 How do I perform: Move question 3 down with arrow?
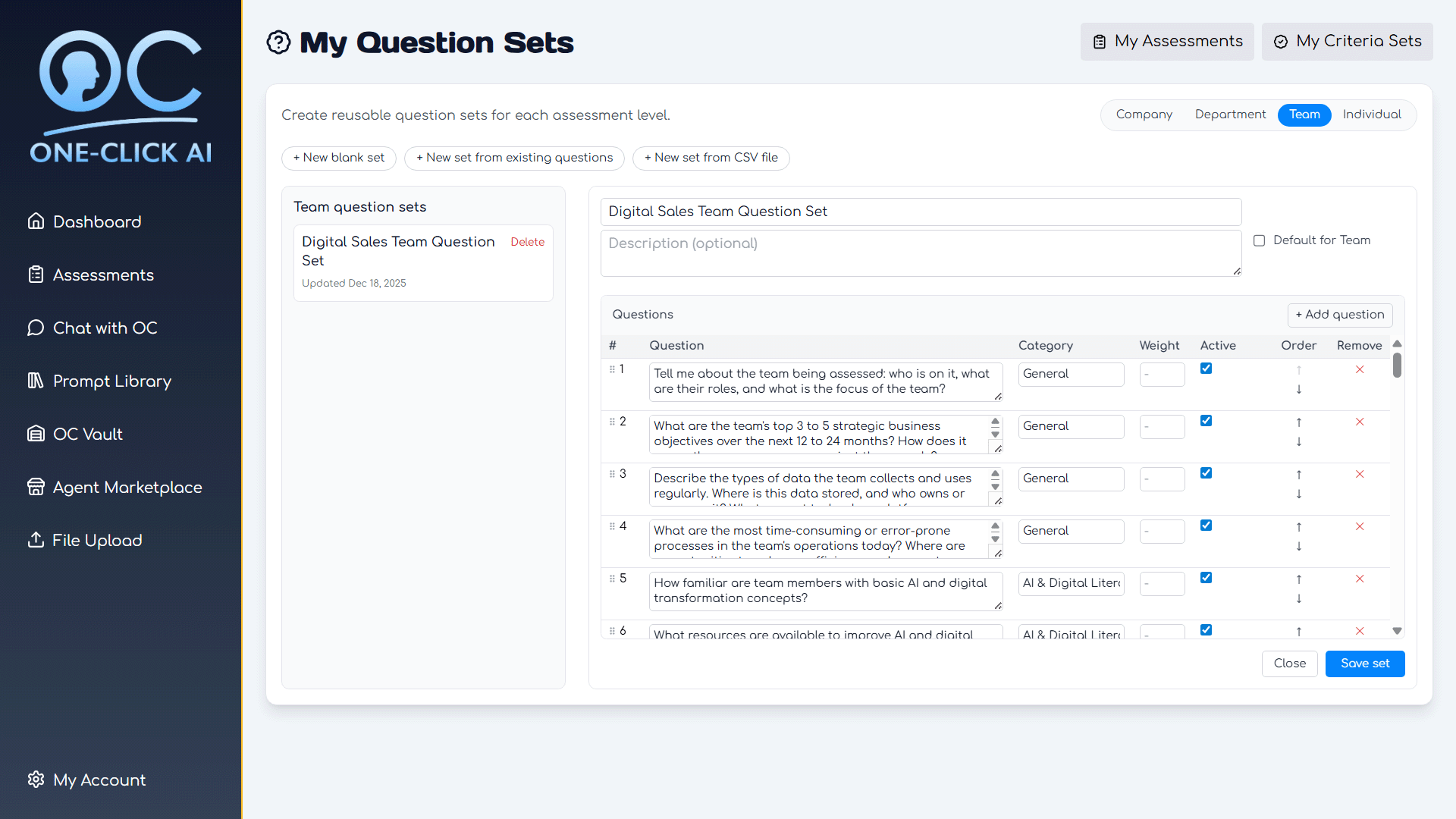1299,494
